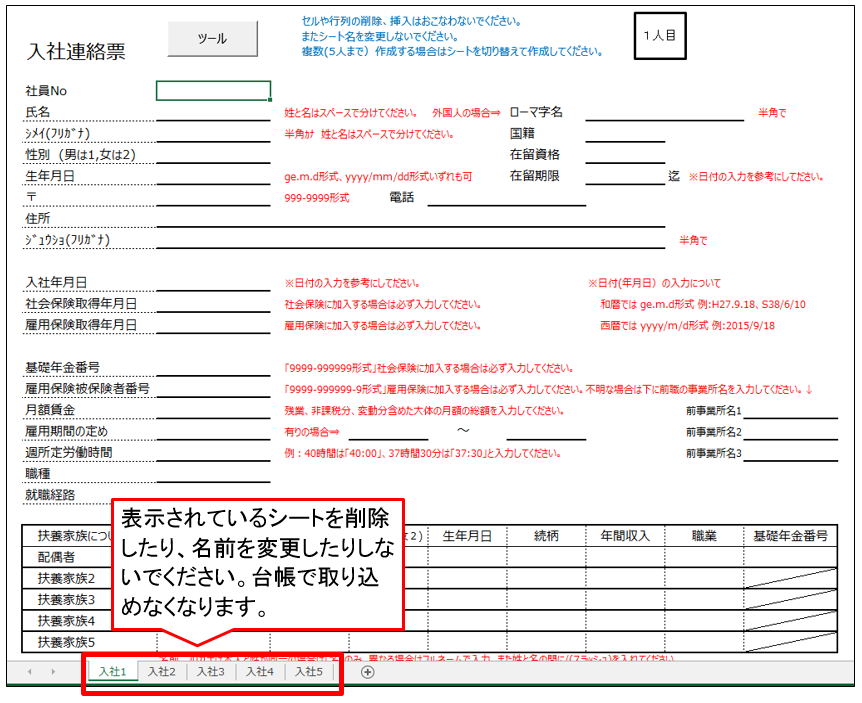Select the 入社3 sheet tab
The width and height of the screenshot is (862, 703).
210,672
